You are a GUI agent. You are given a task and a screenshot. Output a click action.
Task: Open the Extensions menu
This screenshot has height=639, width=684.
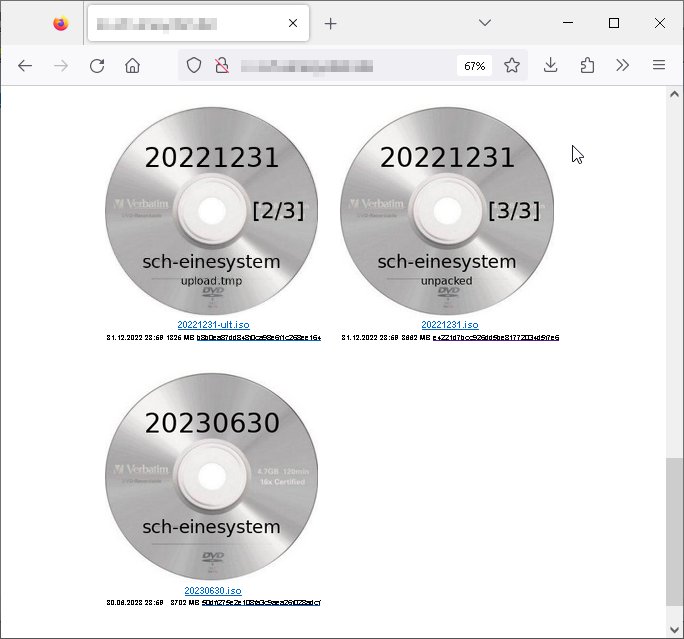[x=587, y=66]
